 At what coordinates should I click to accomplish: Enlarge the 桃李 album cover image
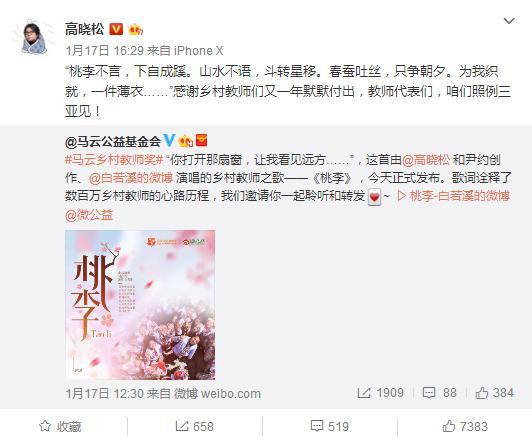point(140,305)
